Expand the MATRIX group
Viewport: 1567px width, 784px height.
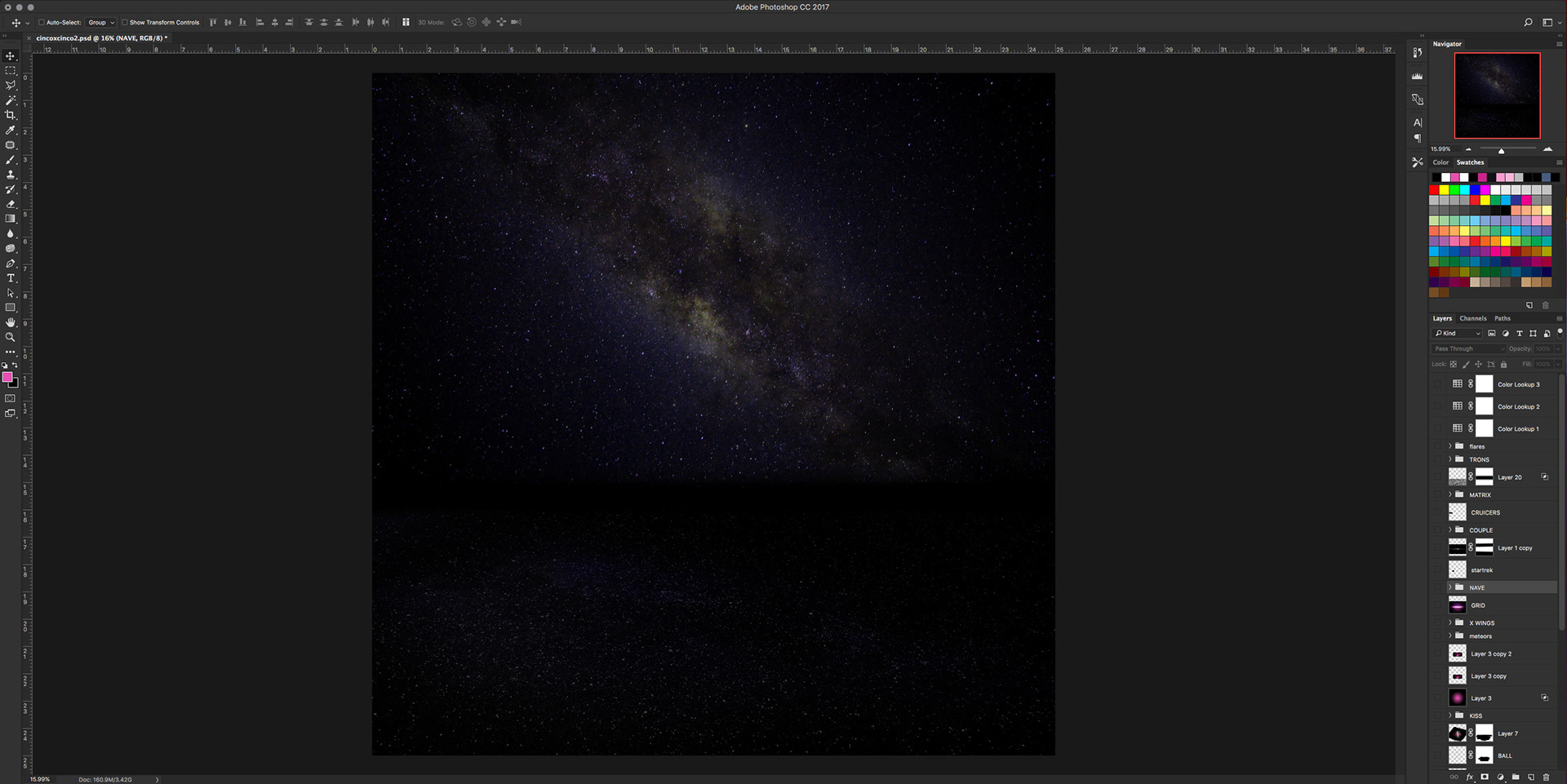[x=1450, y=494]
